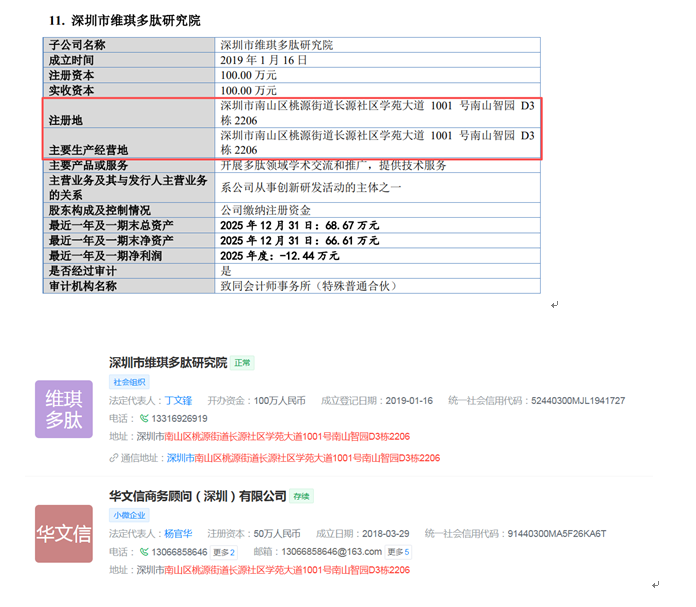Click phone icon beside 13316926919
This screenshot has height=607, width=696.
[144, 419]
